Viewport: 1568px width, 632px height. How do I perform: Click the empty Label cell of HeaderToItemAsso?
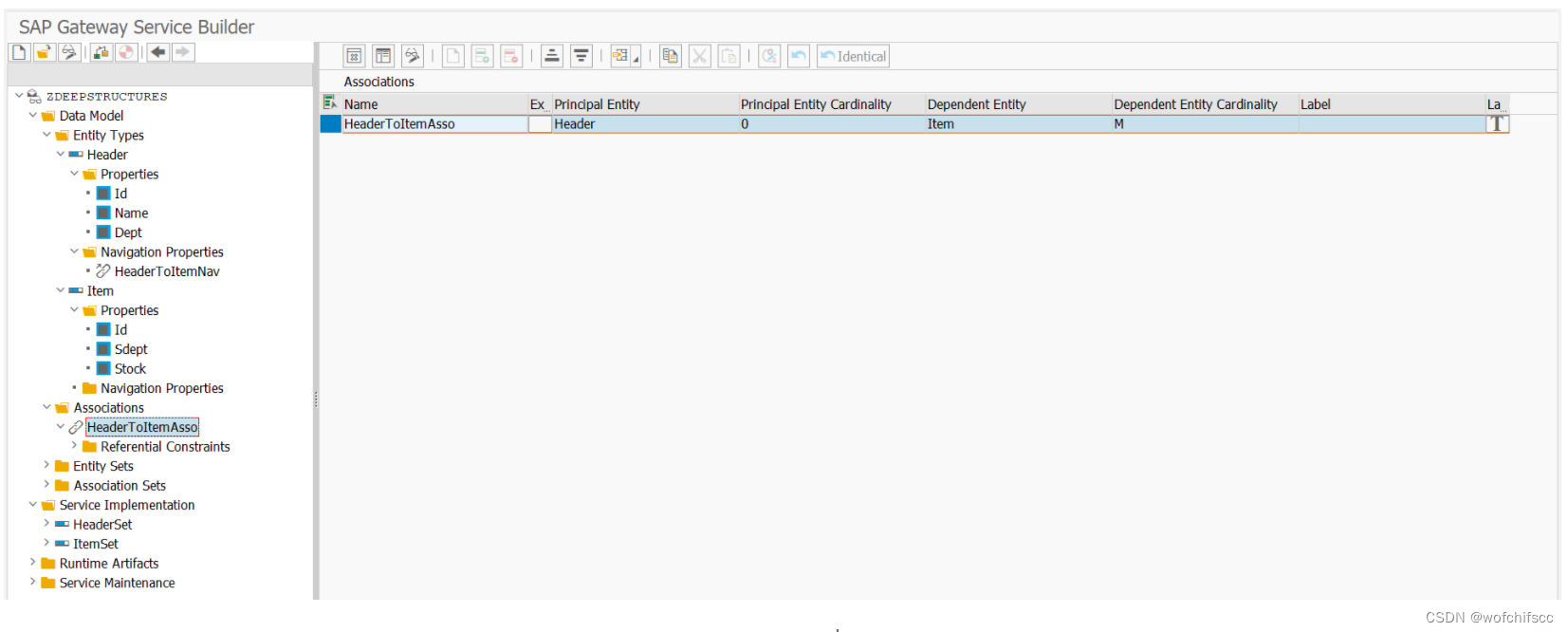[x=1392, y=123]
